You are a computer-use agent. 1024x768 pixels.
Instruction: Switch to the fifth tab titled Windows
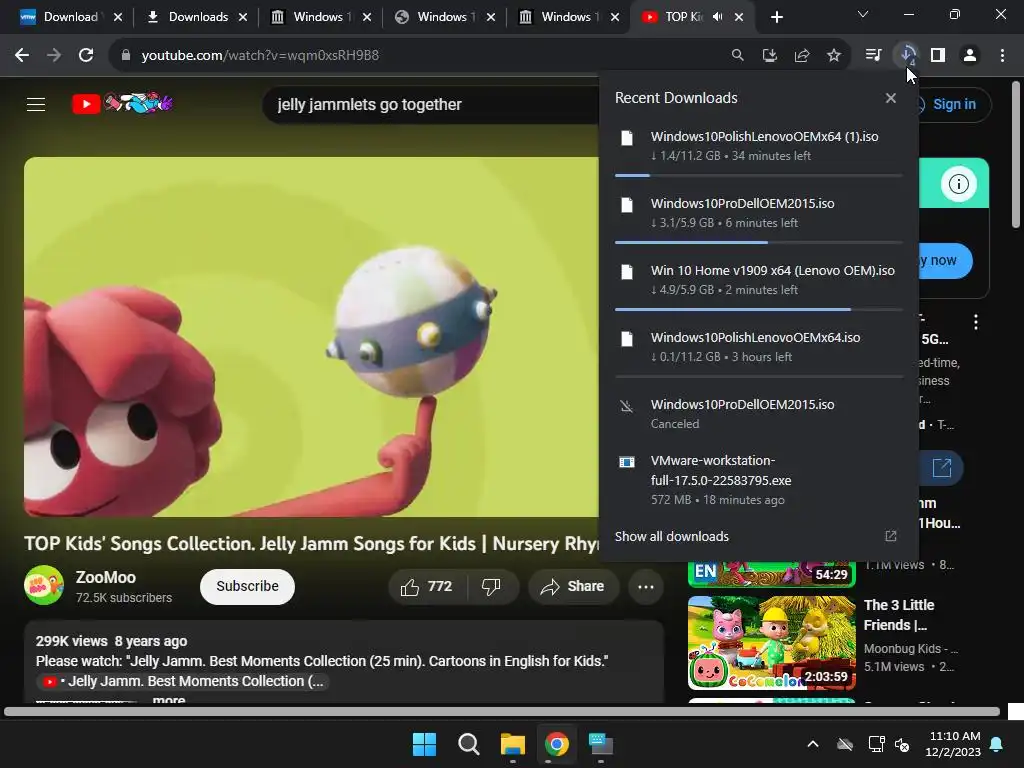(x=568, y=17)
